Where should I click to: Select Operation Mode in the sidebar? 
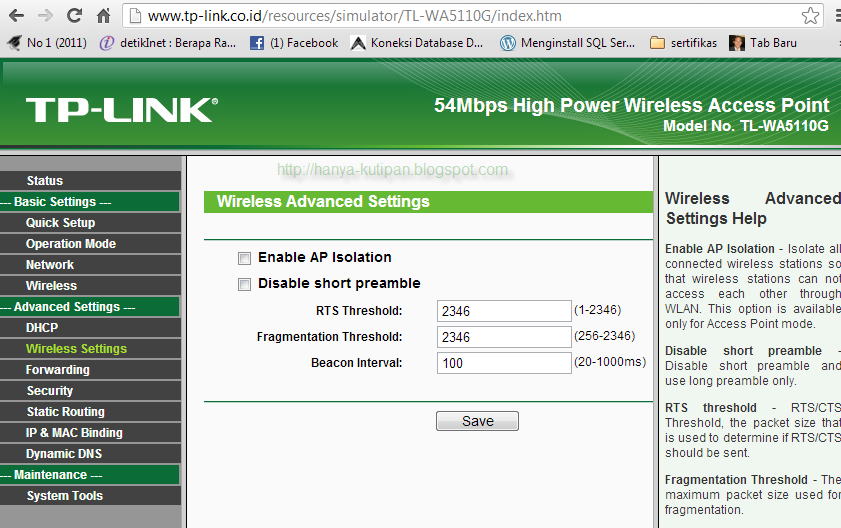(x=90, y=244)
